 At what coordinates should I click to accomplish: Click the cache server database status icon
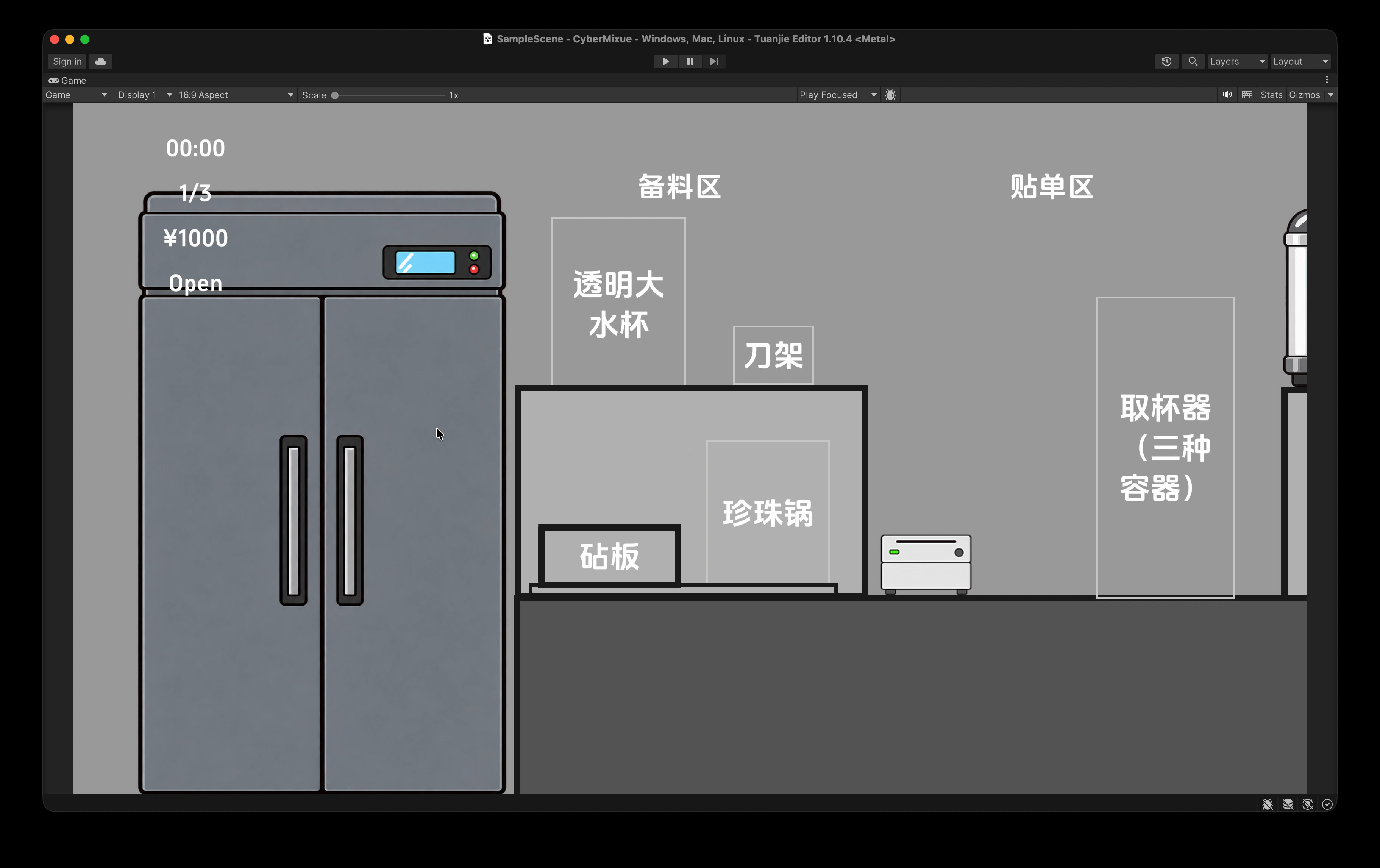point(1288,804)
